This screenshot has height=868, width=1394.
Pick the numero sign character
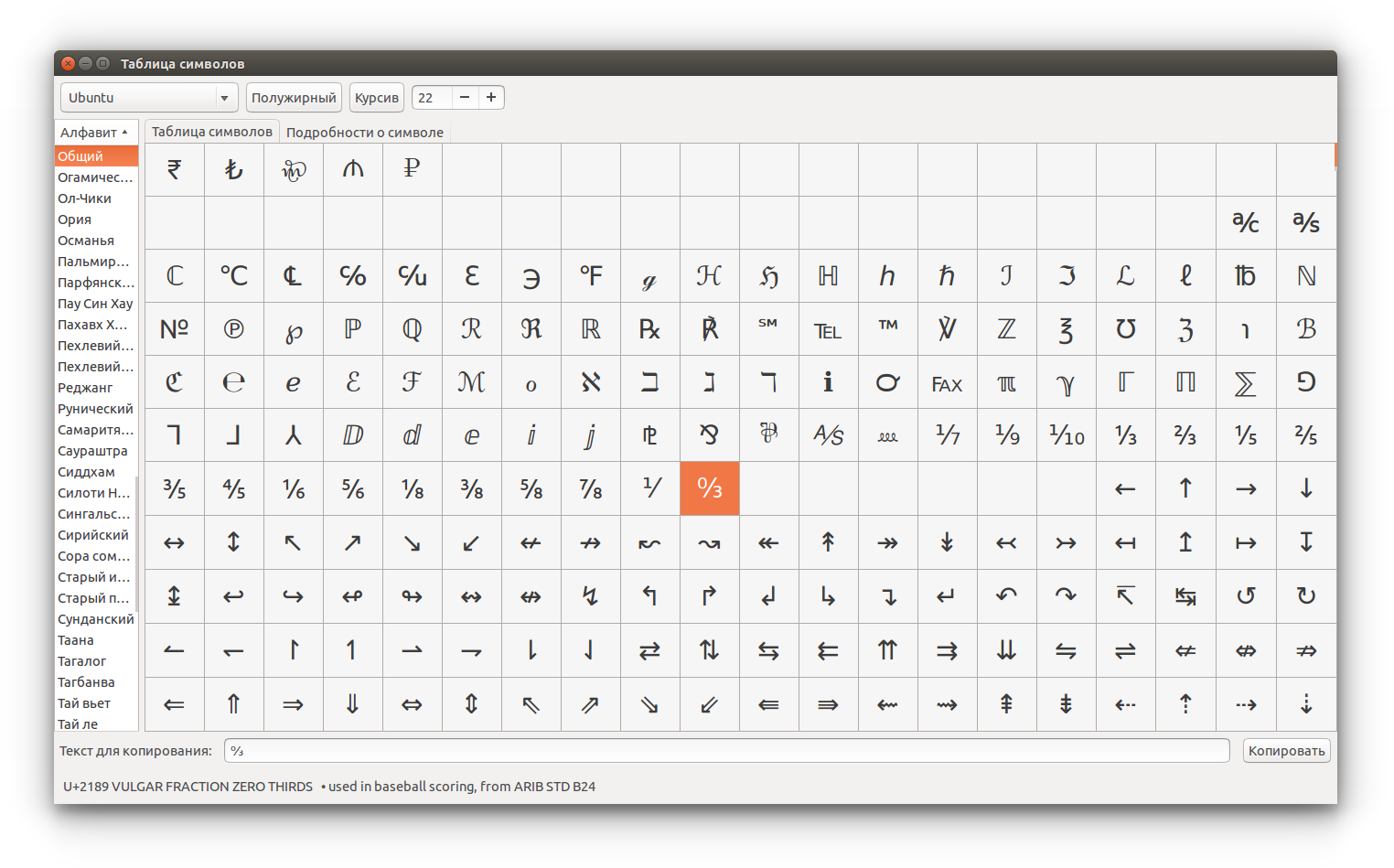[174, 329]
